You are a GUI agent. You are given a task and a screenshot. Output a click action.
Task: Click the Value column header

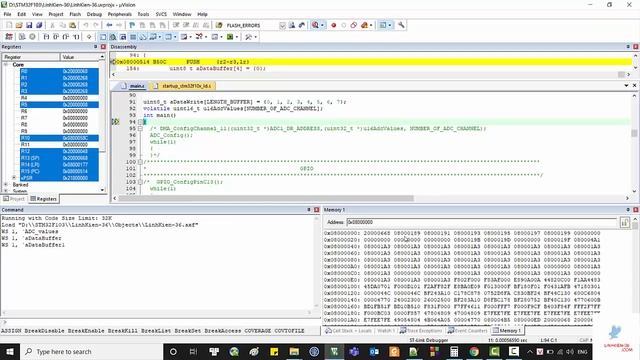click(x=80, y=57)
